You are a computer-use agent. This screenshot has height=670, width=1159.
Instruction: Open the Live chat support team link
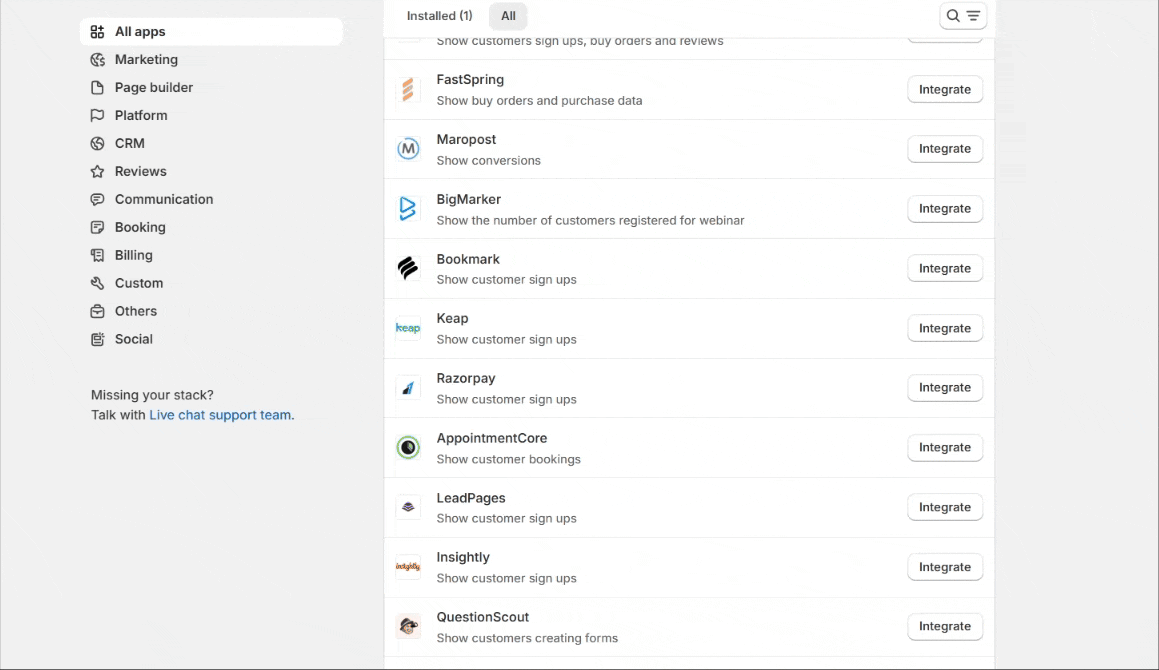pos(220,416)
